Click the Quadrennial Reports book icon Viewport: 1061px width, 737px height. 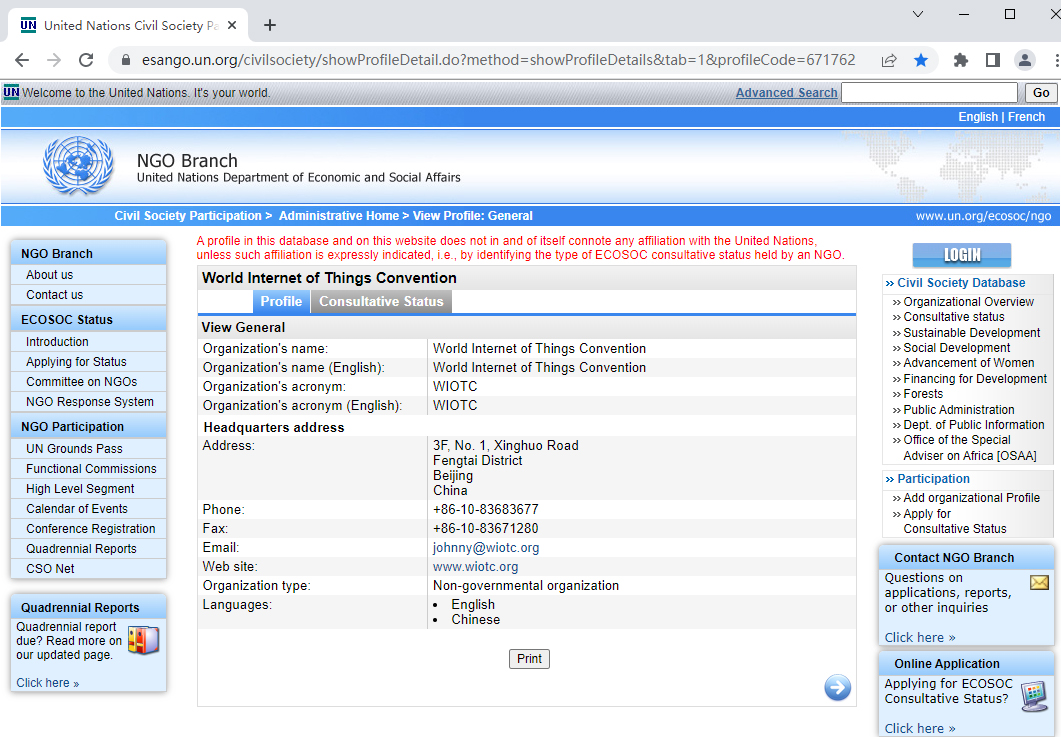pos(143,640)
